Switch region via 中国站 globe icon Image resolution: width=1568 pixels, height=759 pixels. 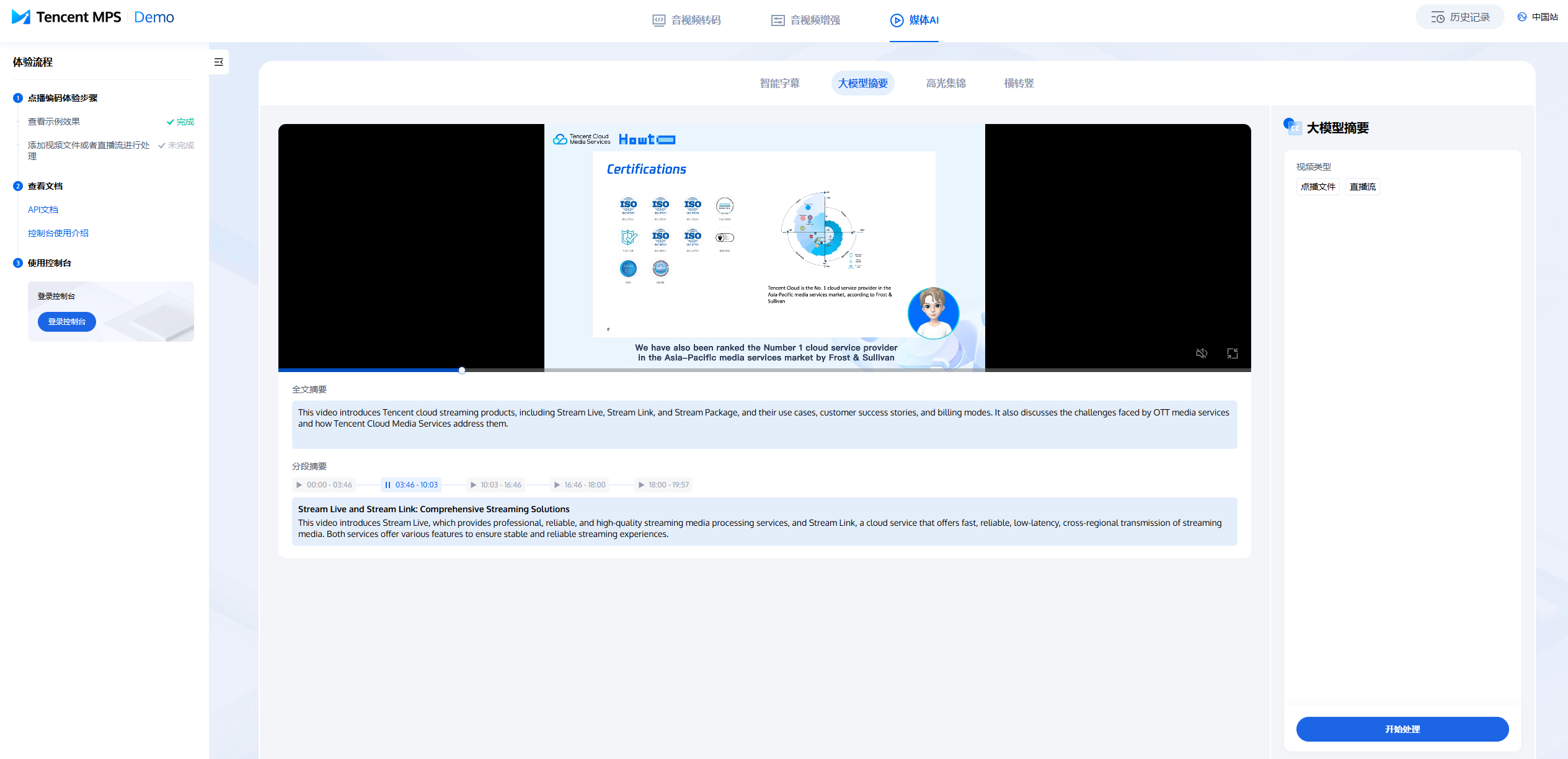[1523, 17]
